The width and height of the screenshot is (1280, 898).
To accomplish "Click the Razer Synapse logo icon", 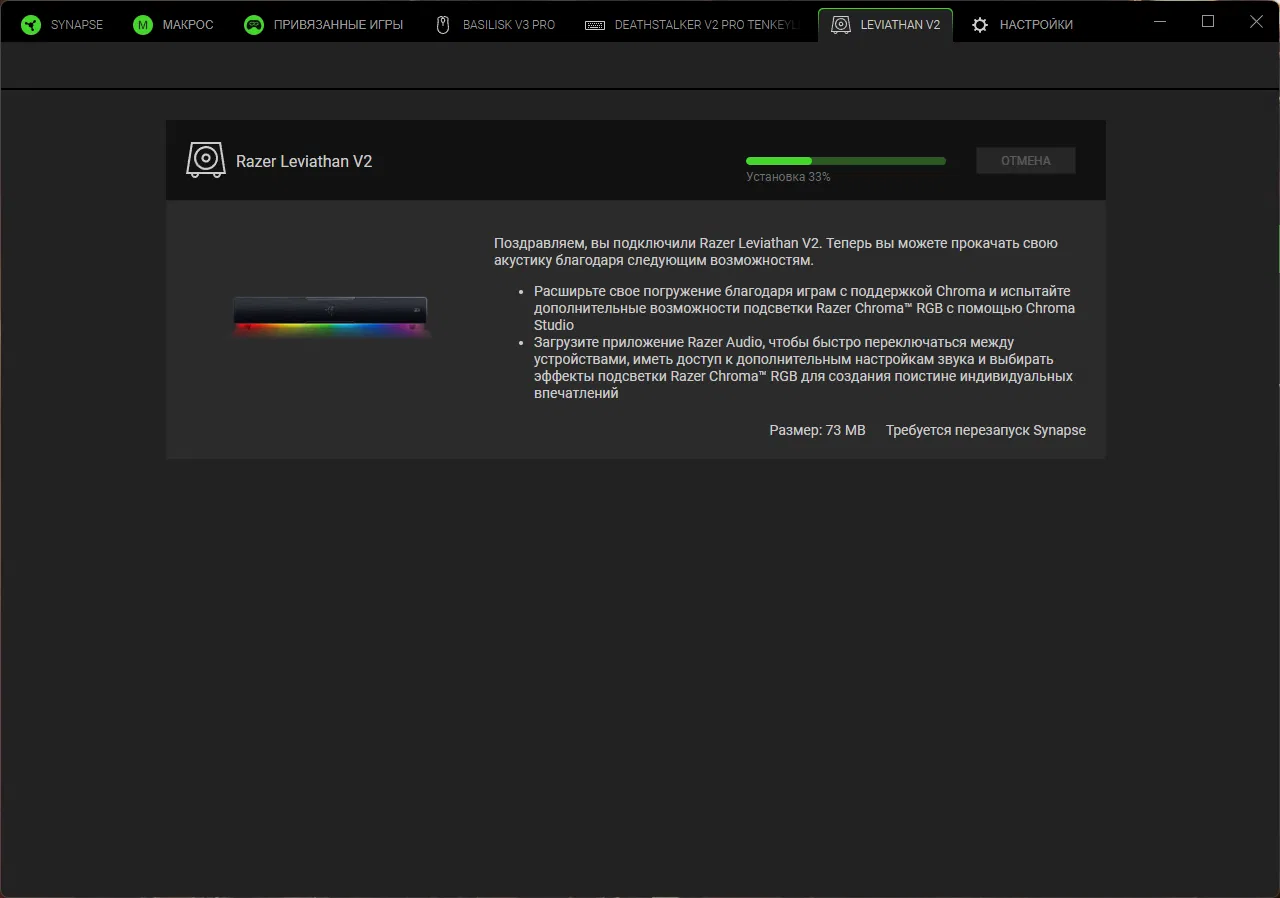I will [x=31, y=25].
